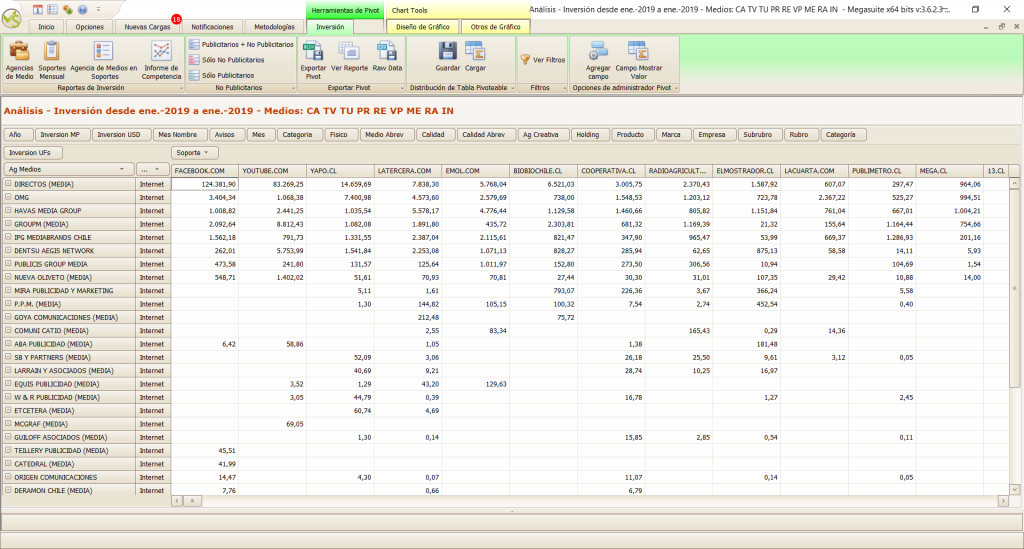Image resolution: width=1024 pixels, height=549 pixels.
Task: Click the Inversion USD field button
Action: pyautogui.click(x=119, y=134)
